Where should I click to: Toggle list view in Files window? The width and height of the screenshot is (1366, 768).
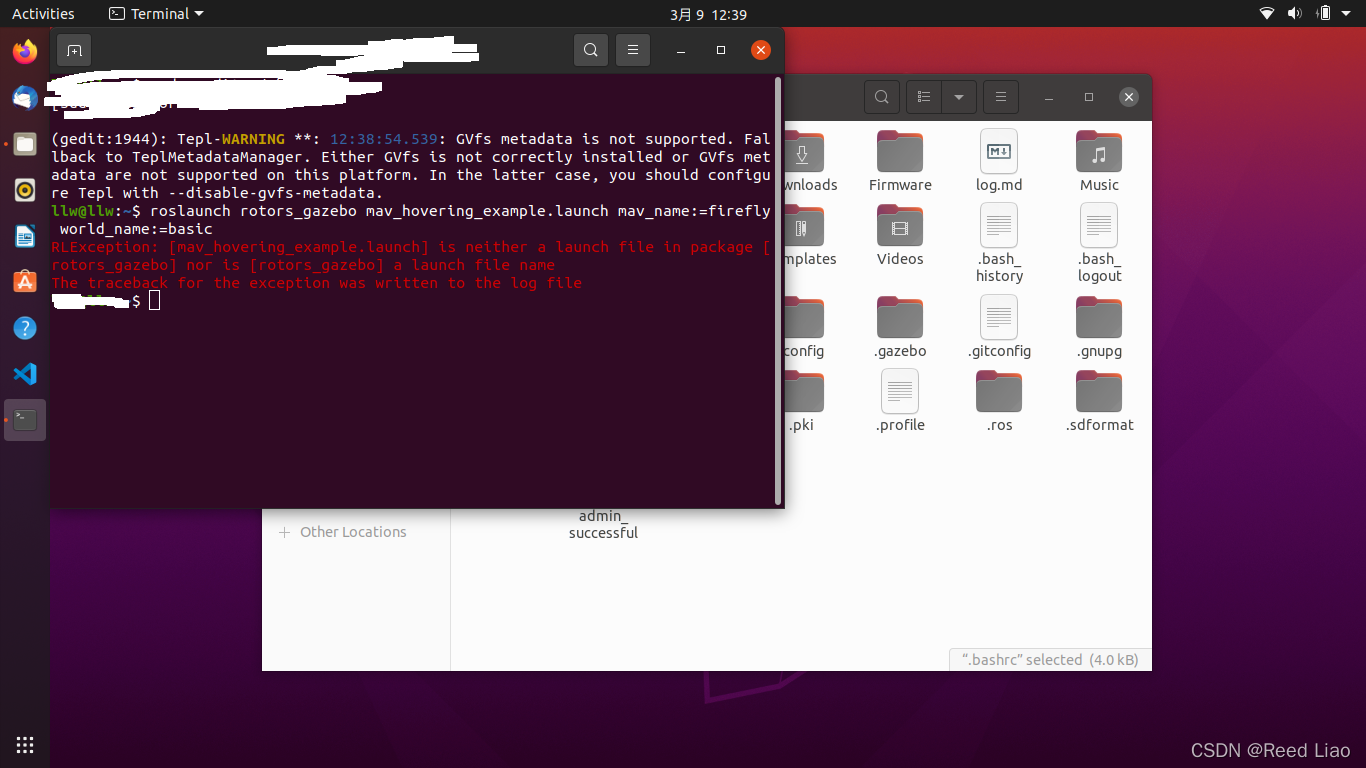point(924,97)
